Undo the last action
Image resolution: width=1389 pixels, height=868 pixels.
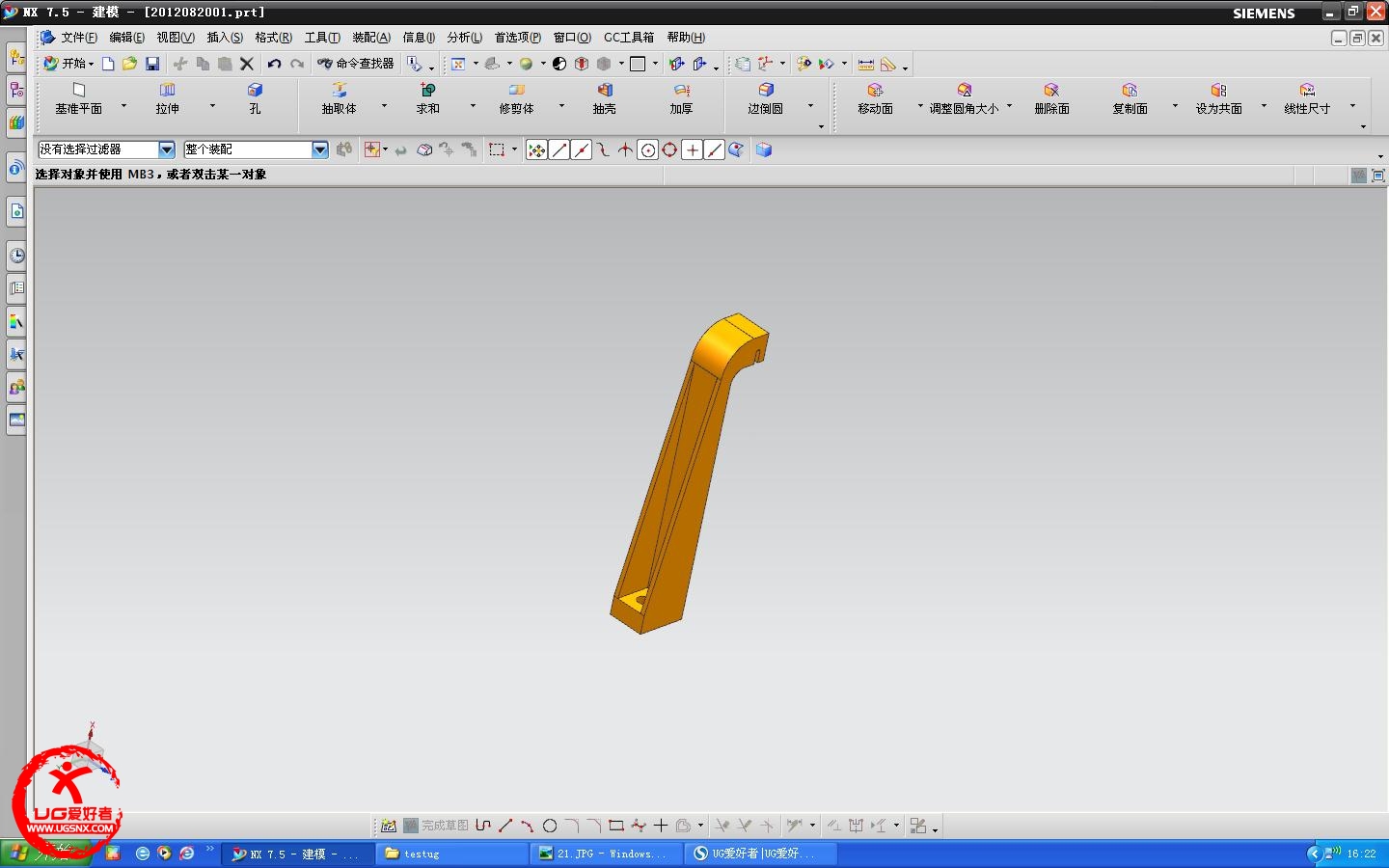click(275, 64)
